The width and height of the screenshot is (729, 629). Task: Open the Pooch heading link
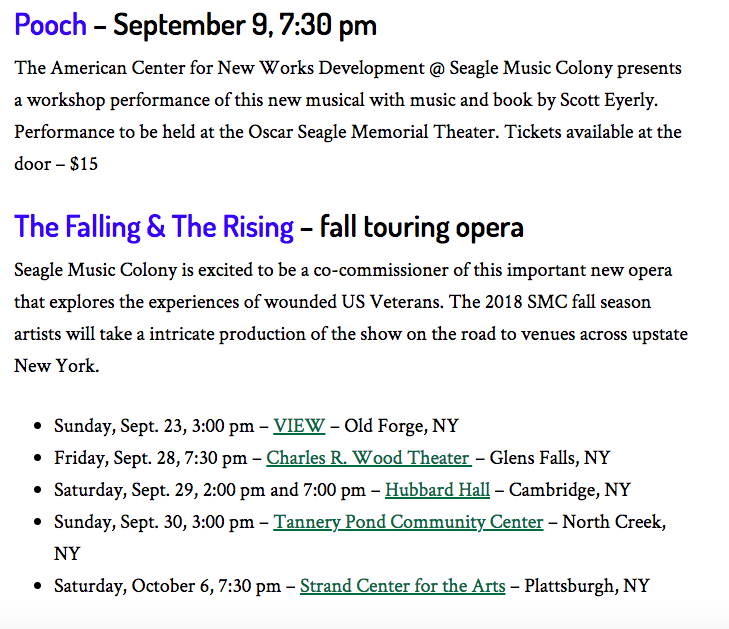pos(50,25)
